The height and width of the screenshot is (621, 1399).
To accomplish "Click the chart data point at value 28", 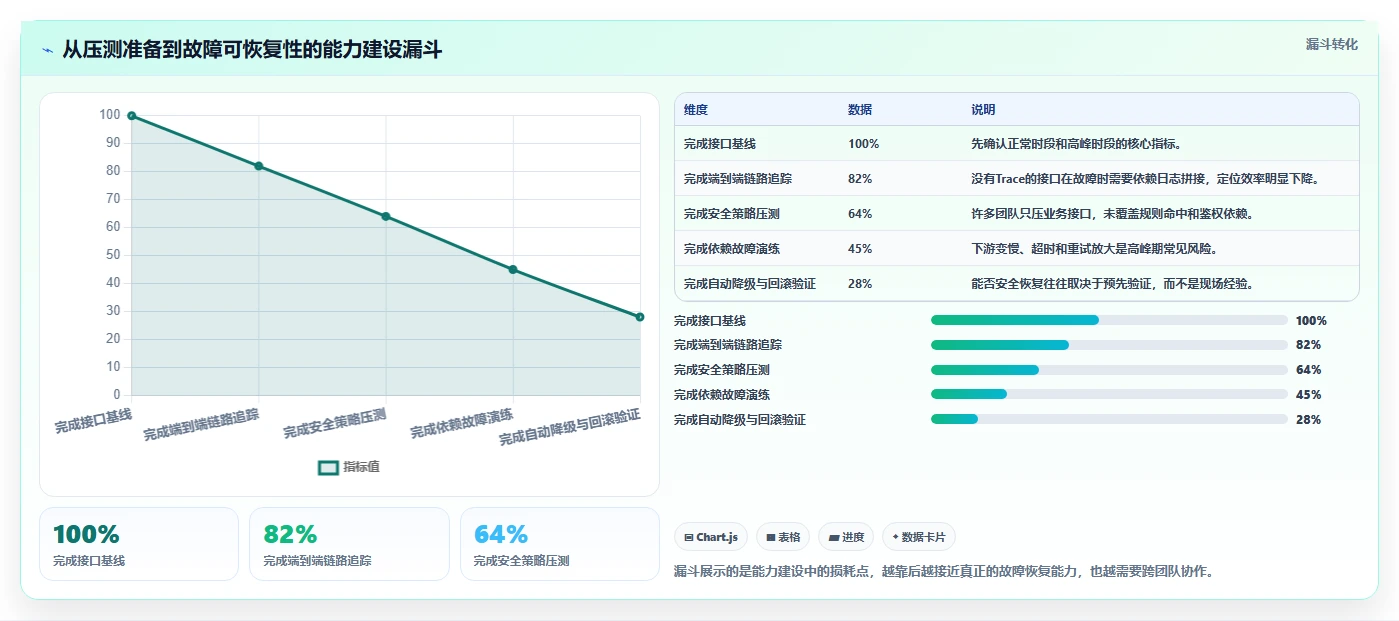I will point(640,317).
